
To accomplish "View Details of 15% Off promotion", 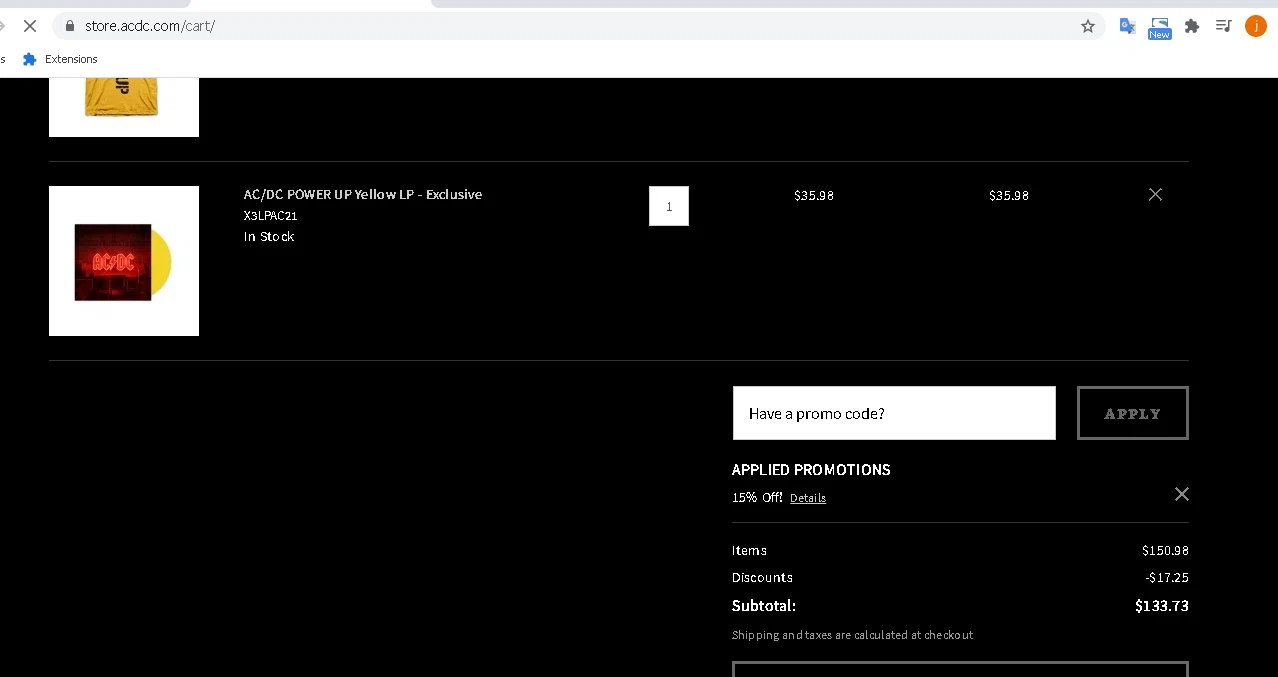I will coord(808,498).
